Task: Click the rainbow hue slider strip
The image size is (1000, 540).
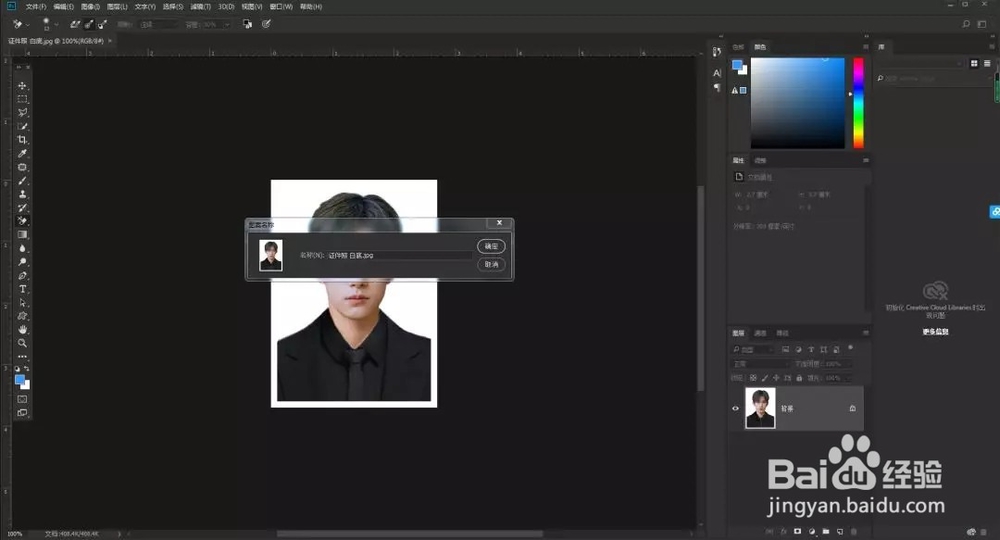Action: pyautogui.click(x=857, y=103)
